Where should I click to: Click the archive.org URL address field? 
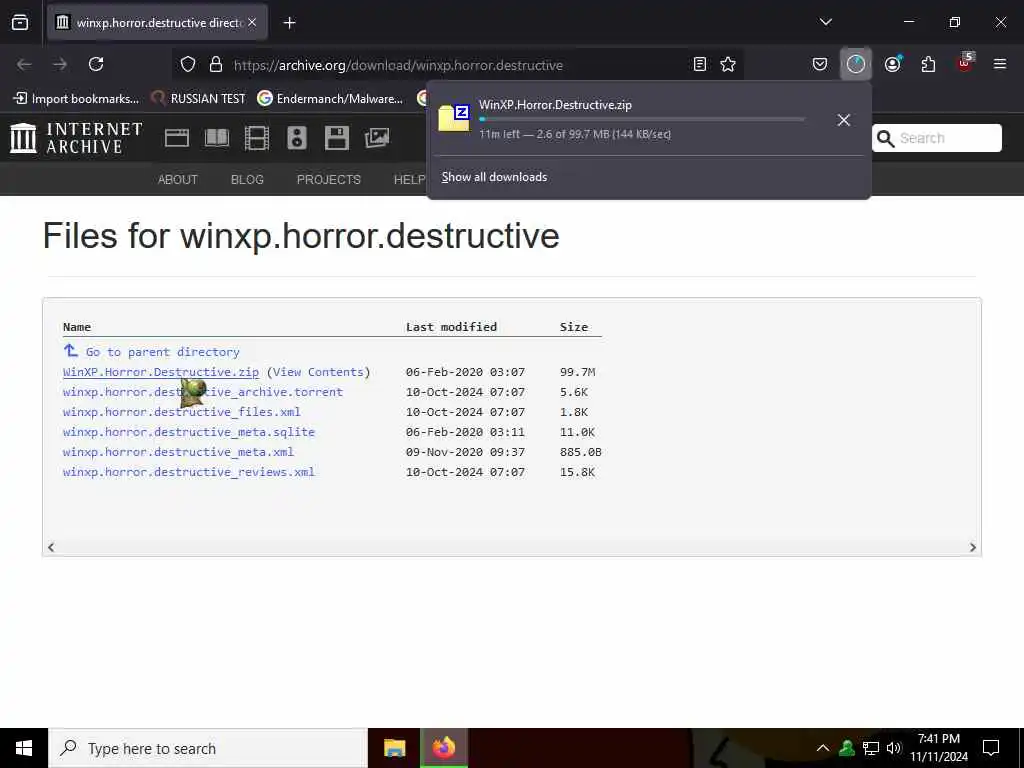(x=398, y=65)
